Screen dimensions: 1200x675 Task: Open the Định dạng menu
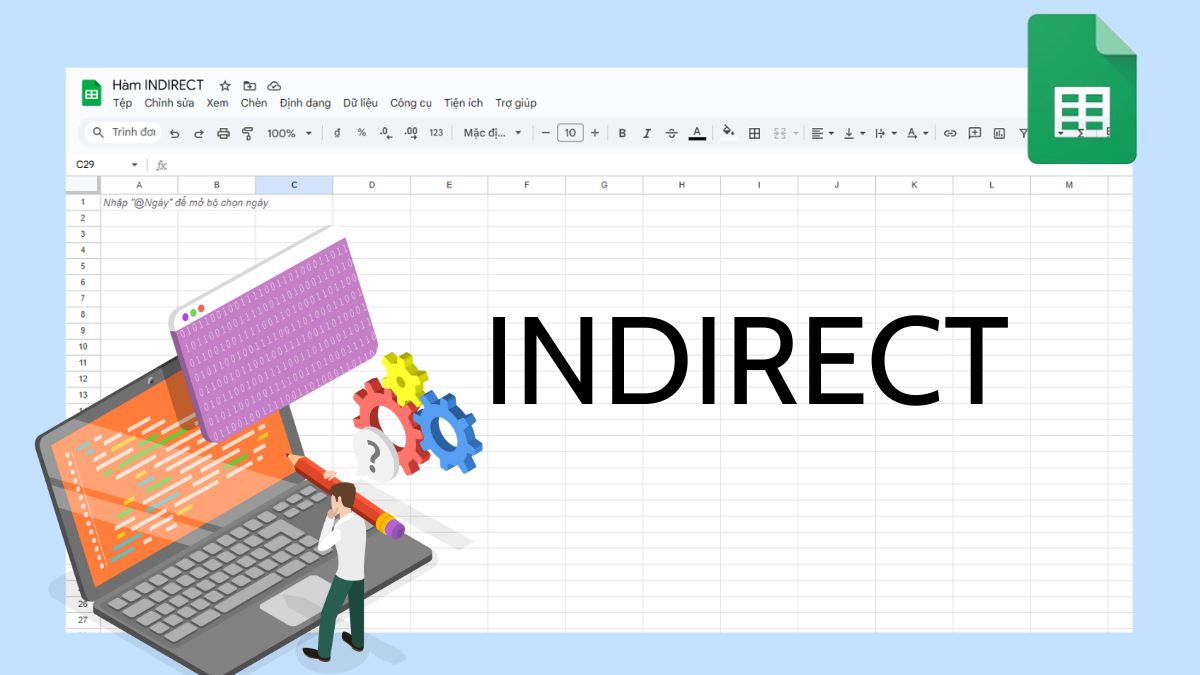pos(305,103)
